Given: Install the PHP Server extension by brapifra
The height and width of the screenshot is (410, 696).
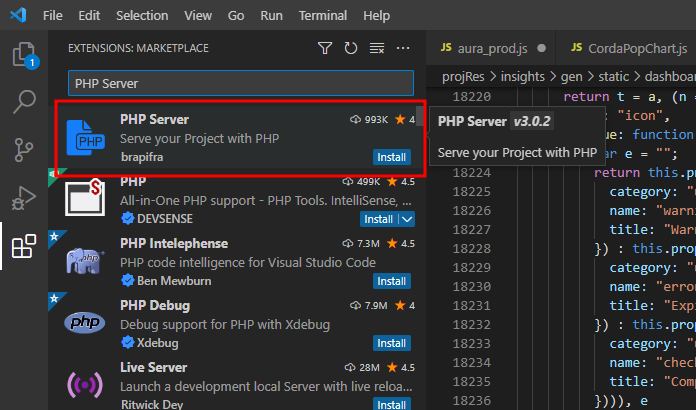Looking at the screenshot, I should click(392, 157).
